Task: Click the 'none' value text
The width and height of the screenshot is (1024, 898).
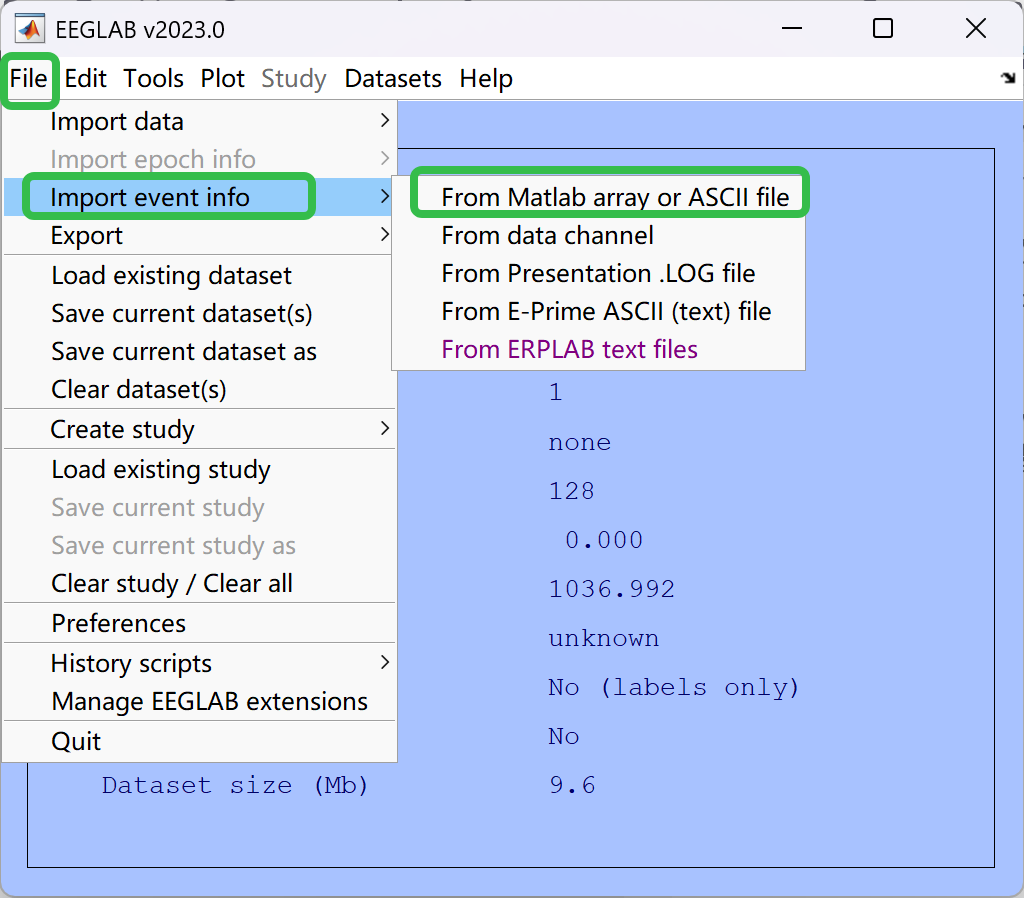Action: (x=579, y=443)
